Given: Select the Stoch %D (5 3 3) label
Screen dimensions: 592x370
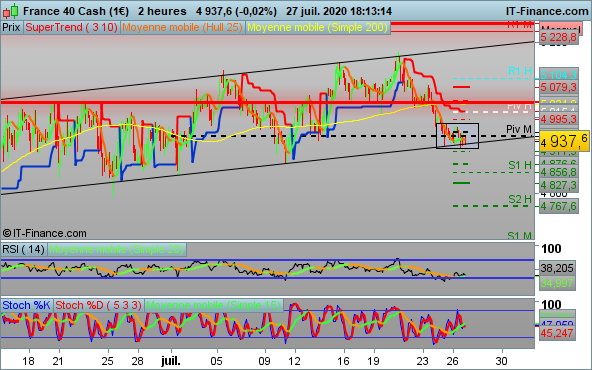Looking at the screenshot, I should 99,305.
